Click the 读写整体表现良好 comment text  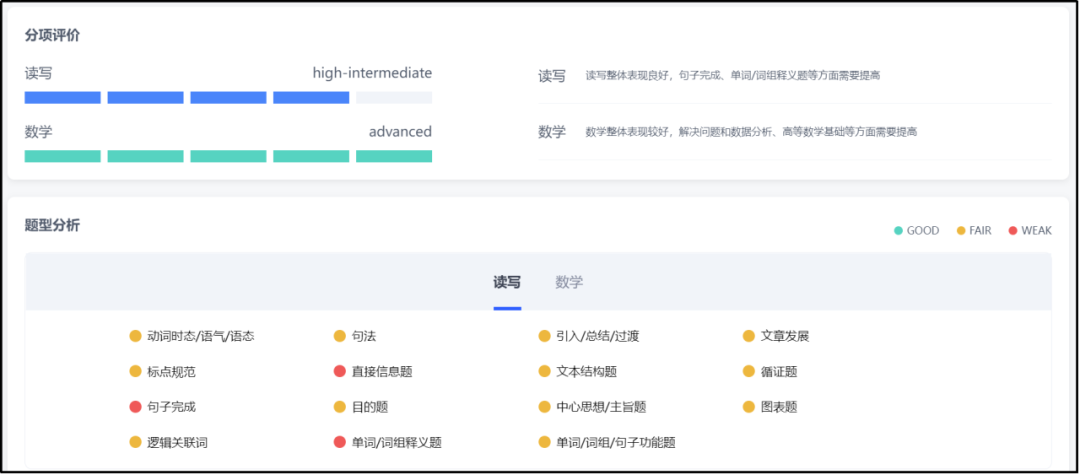pyautogui.click(x=733, y=75)
